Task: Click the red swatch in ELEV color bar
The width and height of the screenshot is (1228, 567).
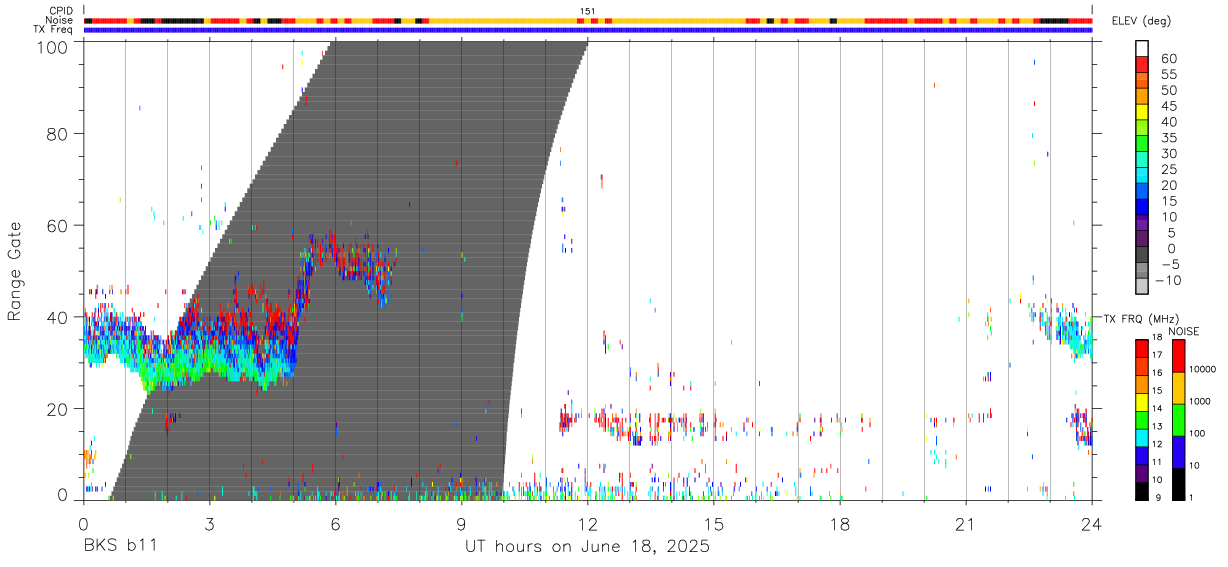Action: pyautogui.click(x=1142, y=65)
